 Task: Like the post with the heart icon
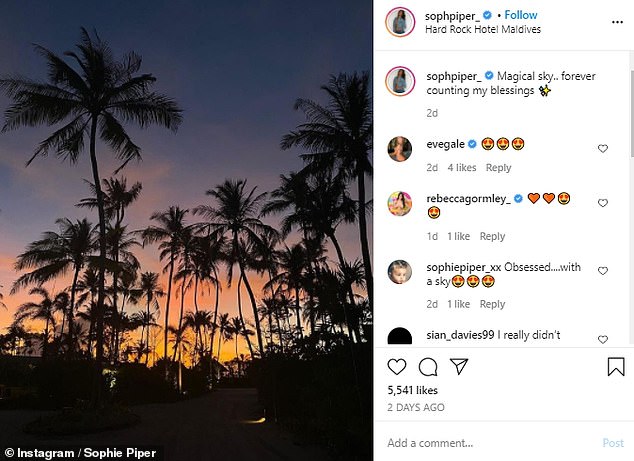point(397,367)
